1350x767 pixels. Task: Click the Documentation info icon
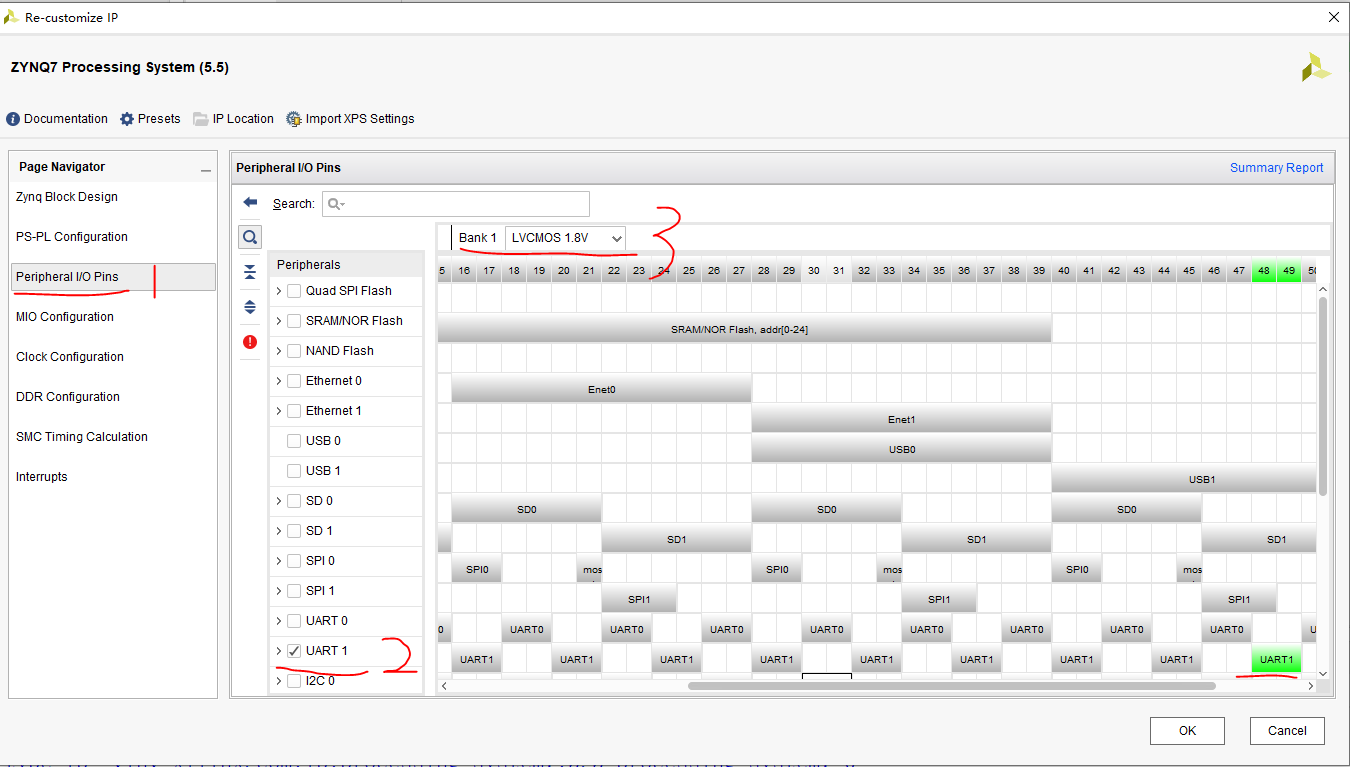point(13,119)
